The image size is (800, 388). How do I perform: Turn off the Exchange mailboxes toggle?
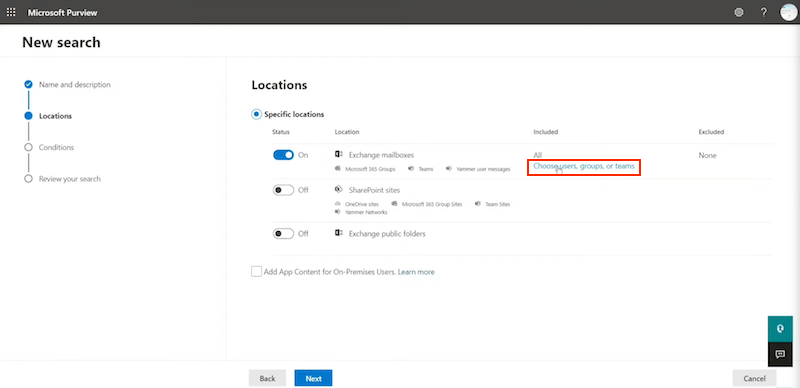click(284, 155)
